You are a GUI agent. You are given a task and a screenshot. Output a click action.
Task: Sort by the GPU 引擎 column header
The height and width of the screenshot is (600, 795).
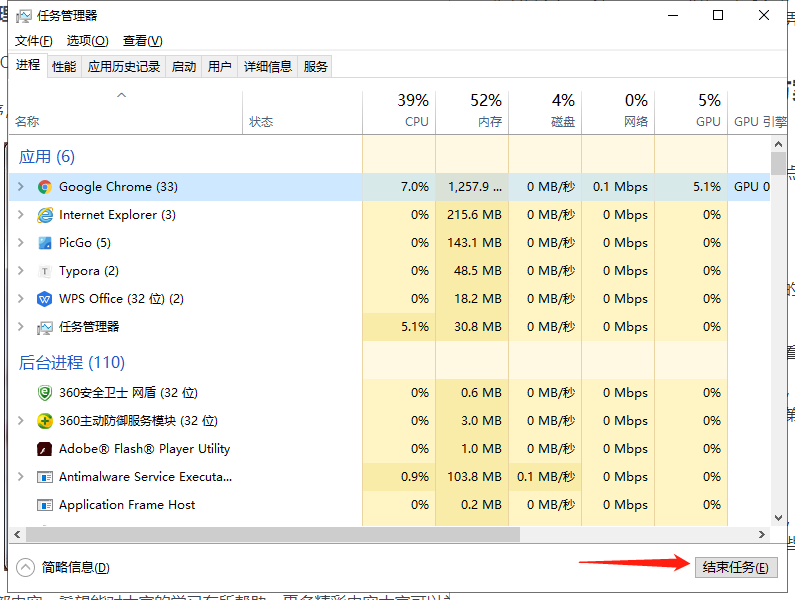pos(757,113)
